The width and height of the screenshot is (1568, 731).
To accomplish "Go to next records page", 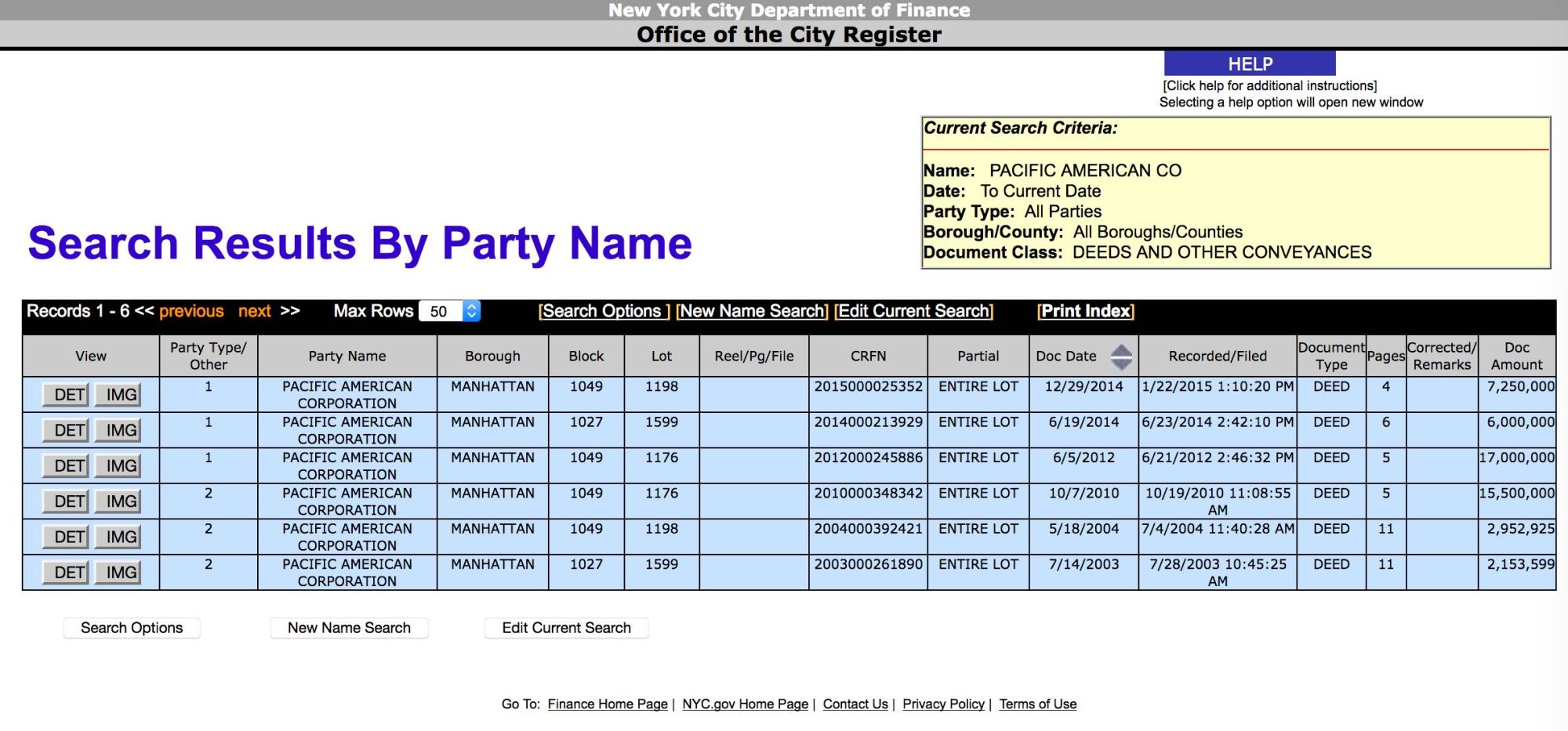I will click(255, 311).
